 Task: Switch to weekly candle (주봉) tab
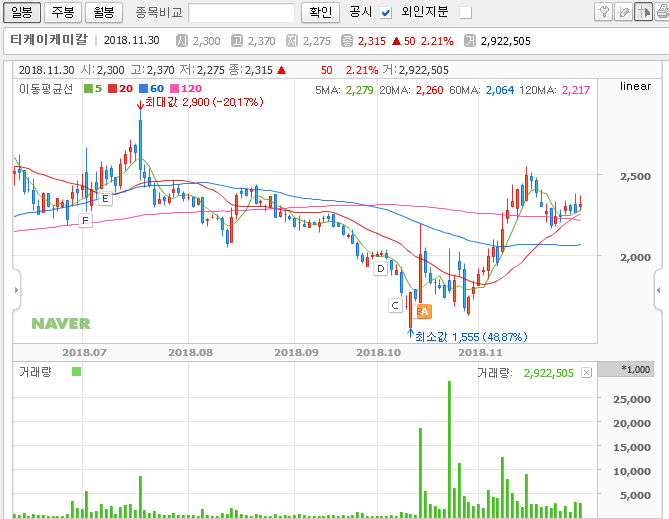(63, 12)
